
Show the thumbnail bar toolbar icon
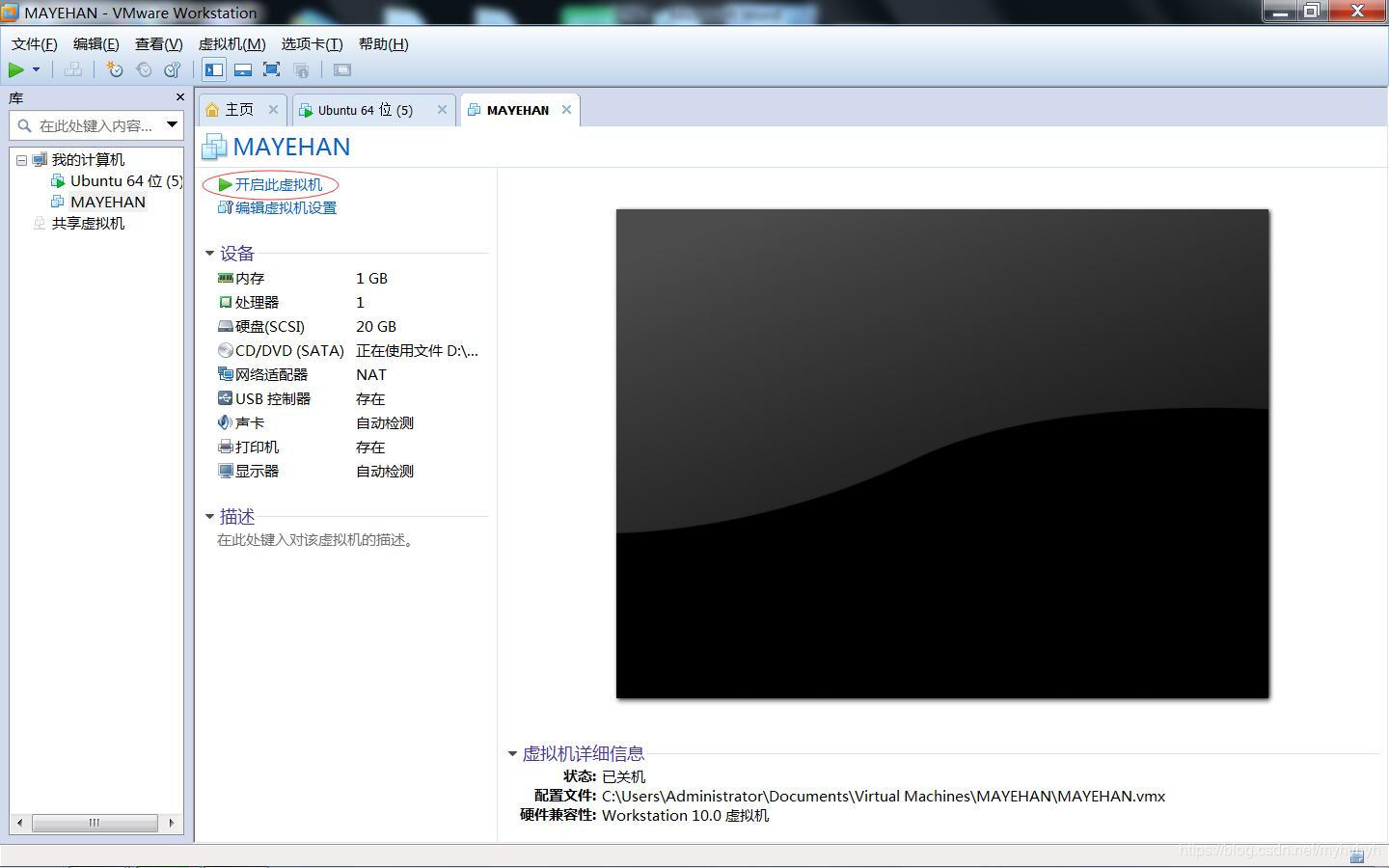click(242, 69)
